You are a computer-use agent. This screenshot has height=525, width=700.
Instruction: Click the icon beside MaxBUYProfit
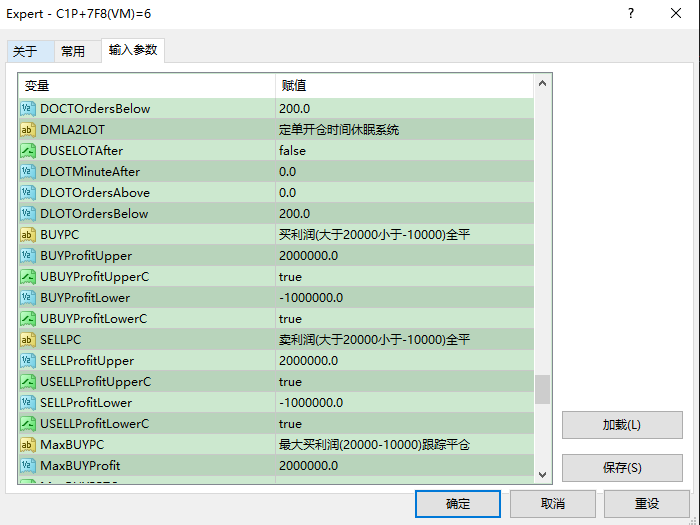pyautogui.click(x=28, y=465)
